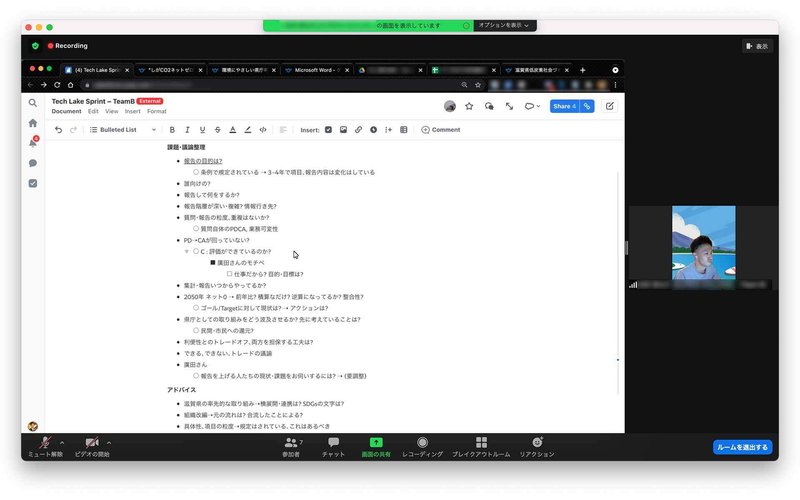Open the Edit menu
Screen dimensions: 800x500
(x=93, y=111)
